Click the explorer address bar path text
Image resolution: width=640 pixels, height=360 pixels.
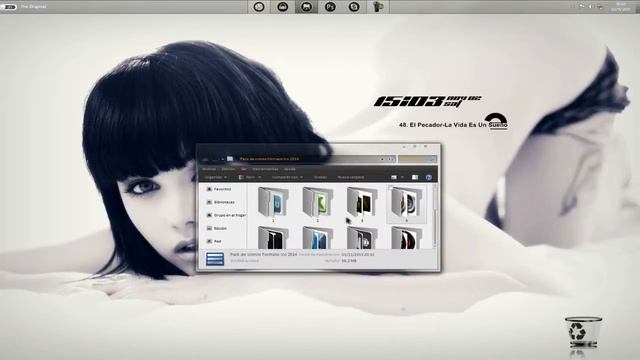pyautogui.click(x=269, y=159)
